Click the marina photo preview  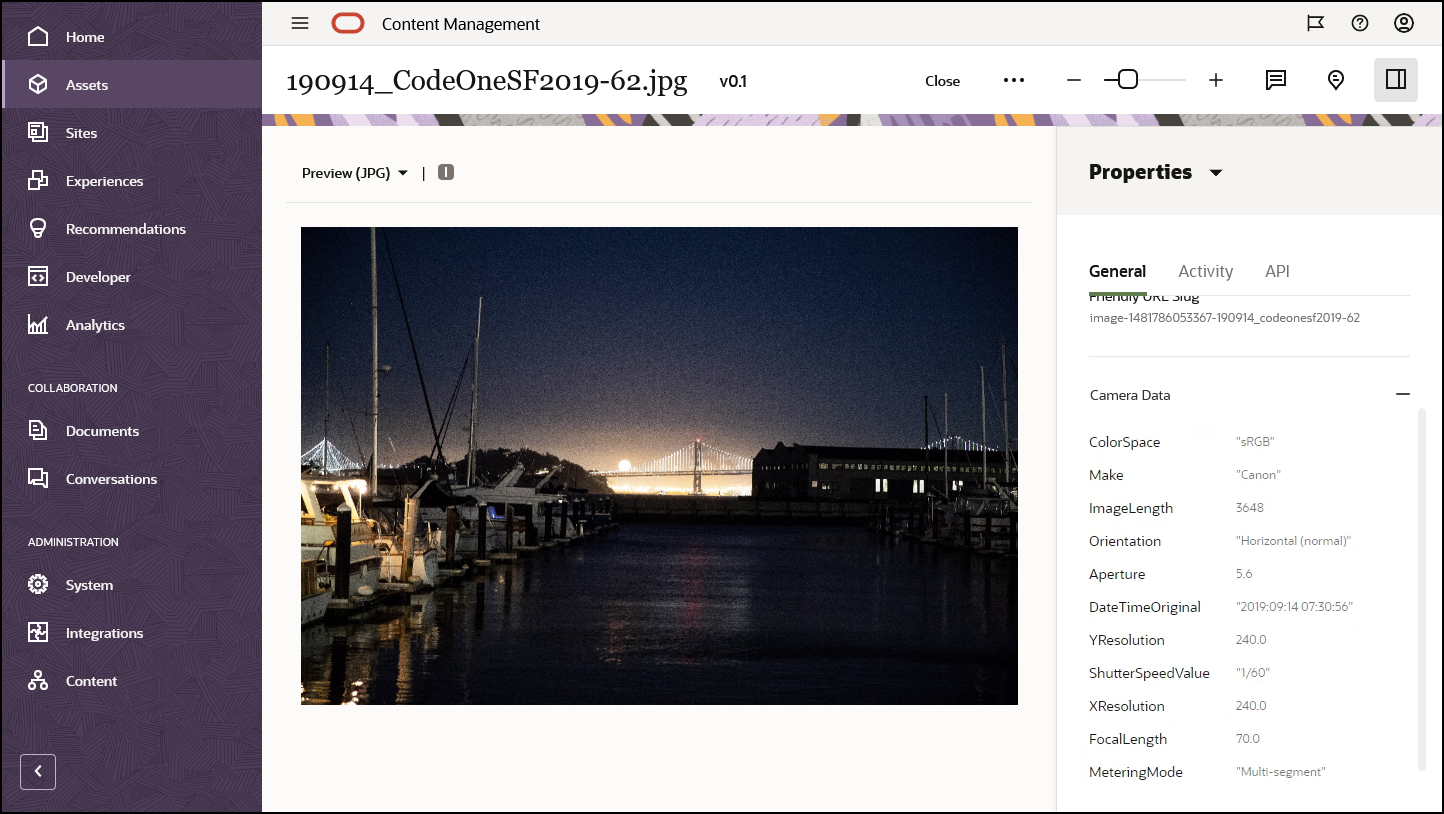[659, 466]
